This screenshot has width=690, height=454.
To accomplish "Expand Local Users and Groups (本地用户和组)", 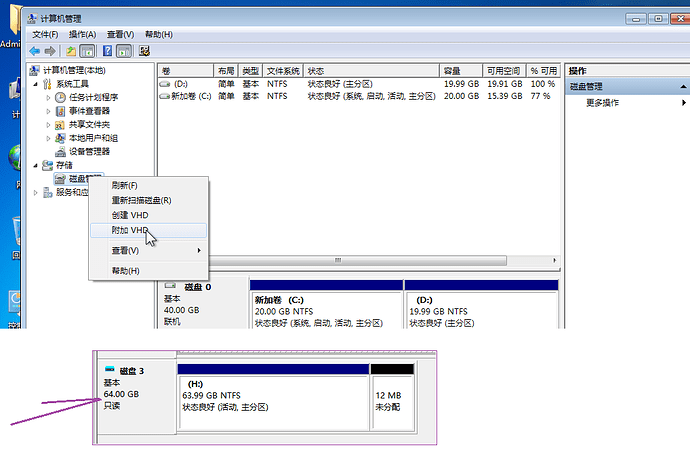I will [x=50, y=138].
